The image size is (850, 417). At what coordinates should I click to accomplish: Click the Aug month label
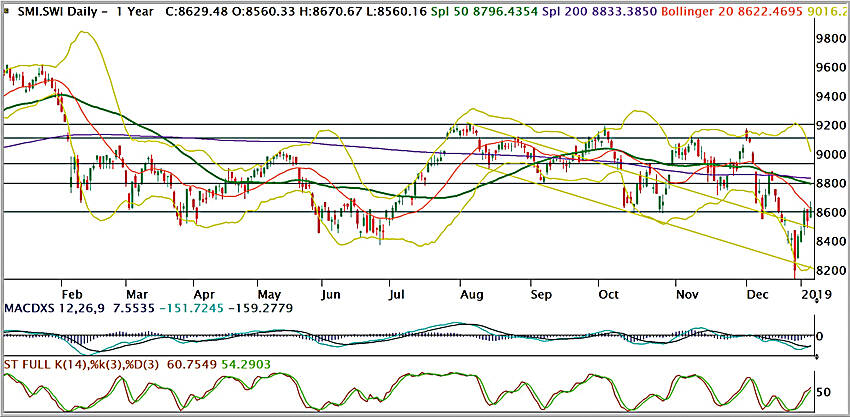[x=472, y=294]
